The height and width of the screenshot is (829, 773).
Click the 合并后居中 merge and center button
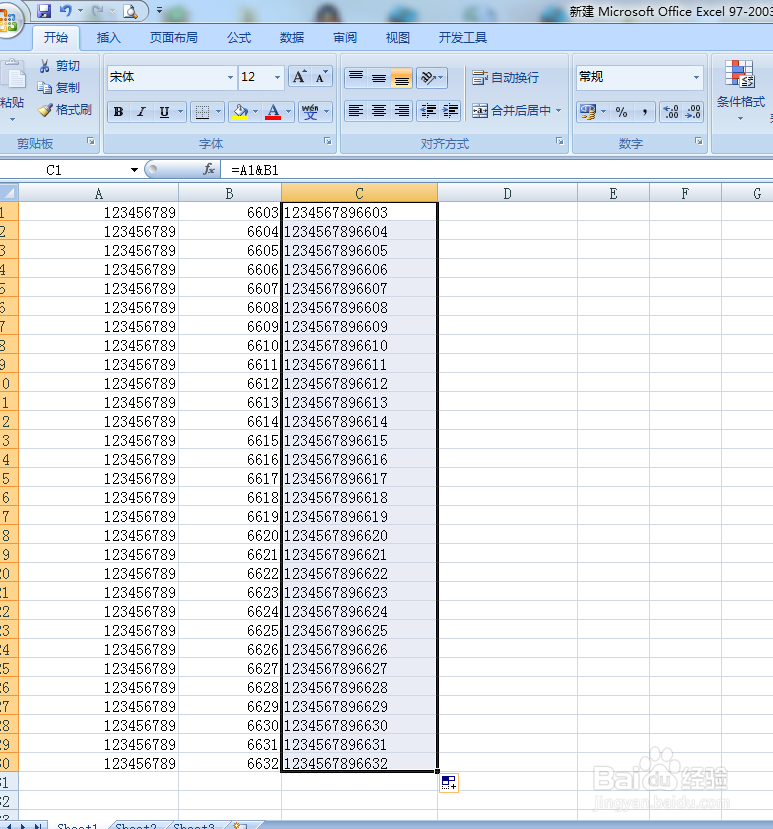coord(511,110)
